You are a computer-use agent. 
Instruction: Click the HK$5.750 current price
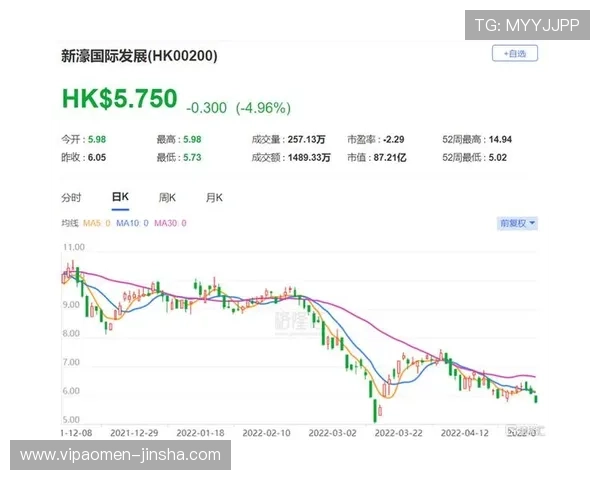tap(119, 99)
